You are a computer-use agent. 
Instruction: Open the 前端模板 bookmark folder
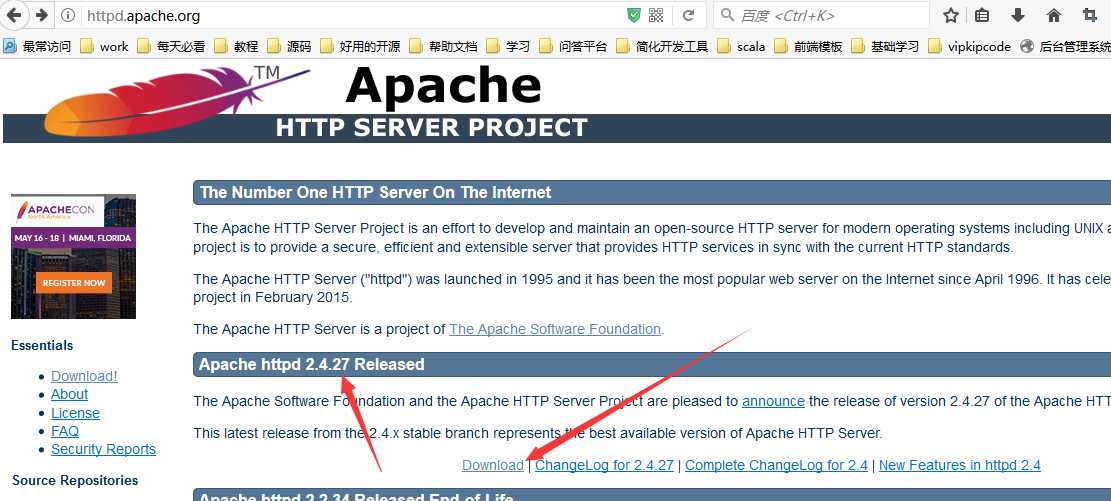tap(808, 46)
